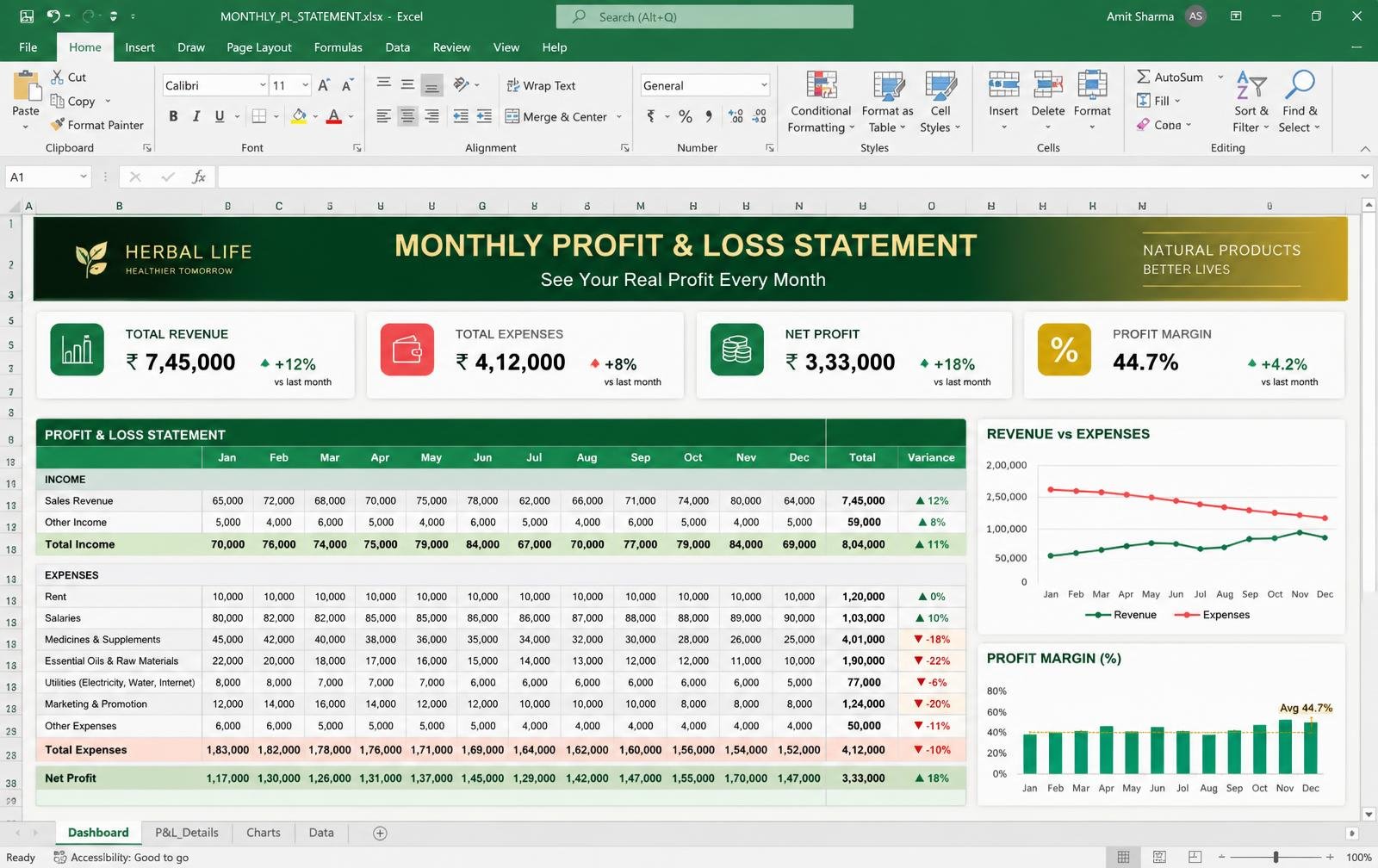Expand the Merge & Center dropdown arrow
This screenshot has height=868, width=1378.
(619, 117)
